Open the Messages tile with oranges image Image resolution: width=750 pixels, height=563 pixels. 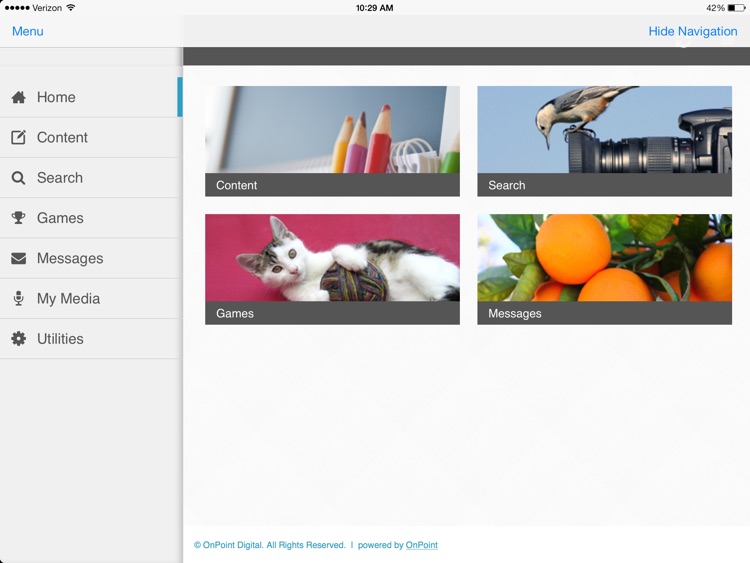(605, 269)
